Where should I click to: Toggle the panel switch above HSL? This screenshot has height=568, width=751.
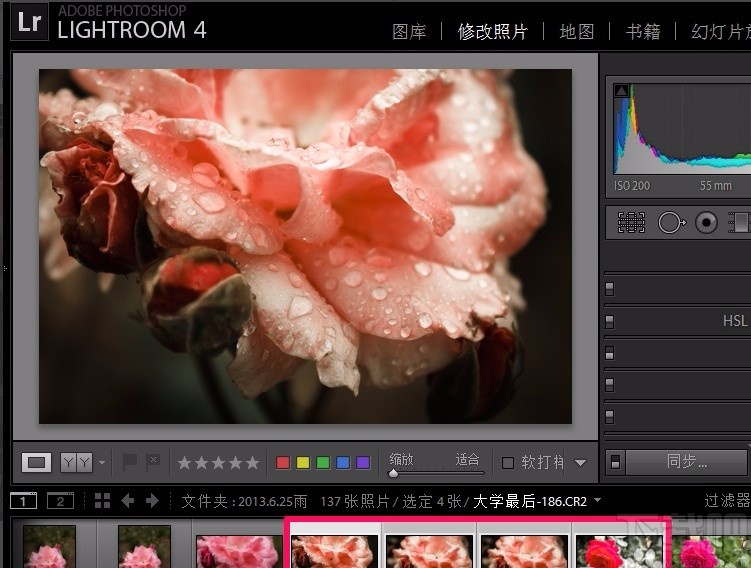(610, 289)
